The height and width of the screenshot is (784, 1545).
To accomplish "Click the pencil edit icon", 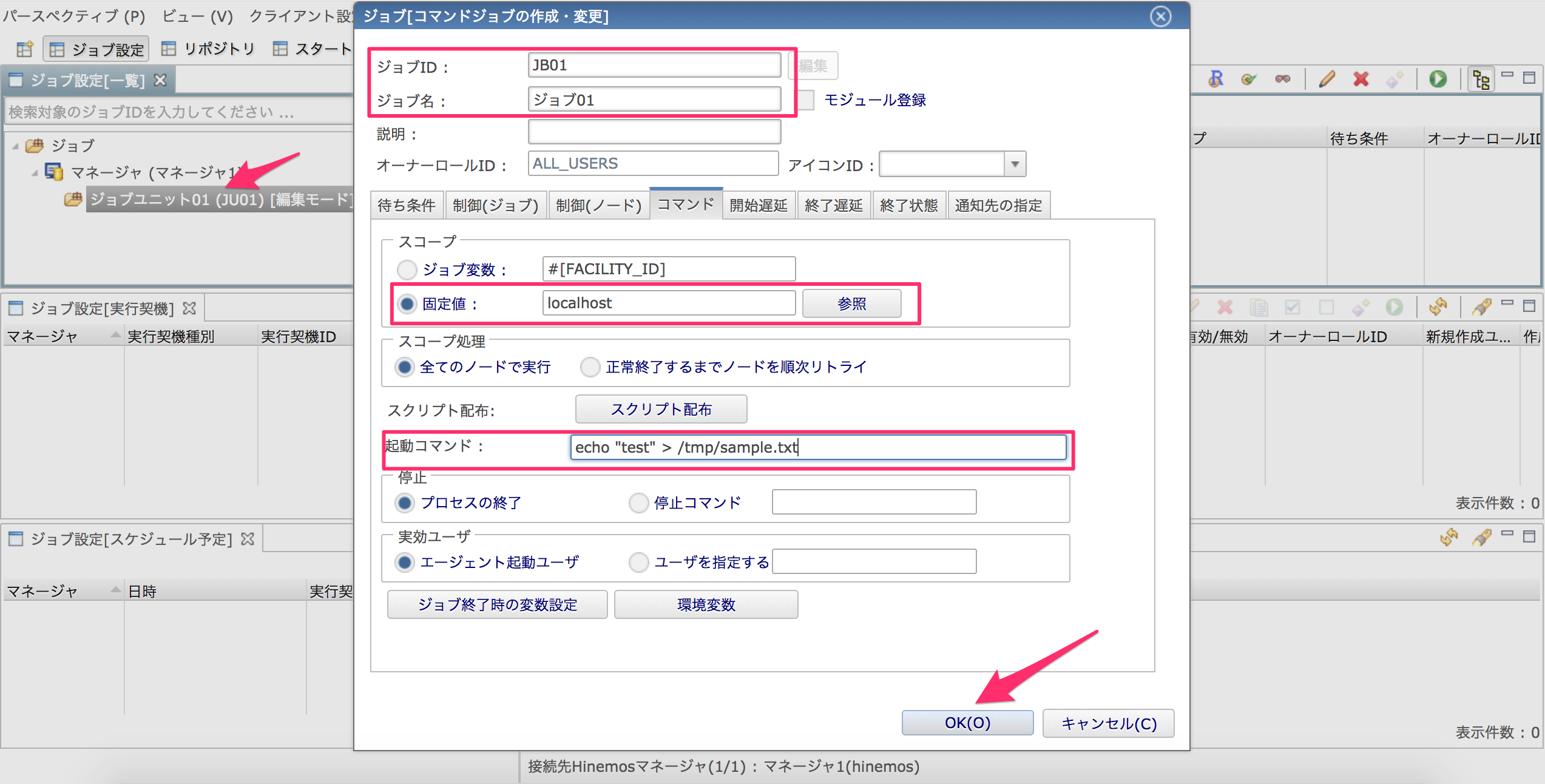I will pos(1327,79).
